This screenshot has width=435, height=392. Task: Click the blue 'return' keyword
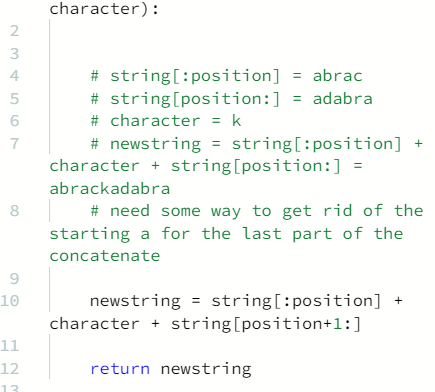coord(120,369)
